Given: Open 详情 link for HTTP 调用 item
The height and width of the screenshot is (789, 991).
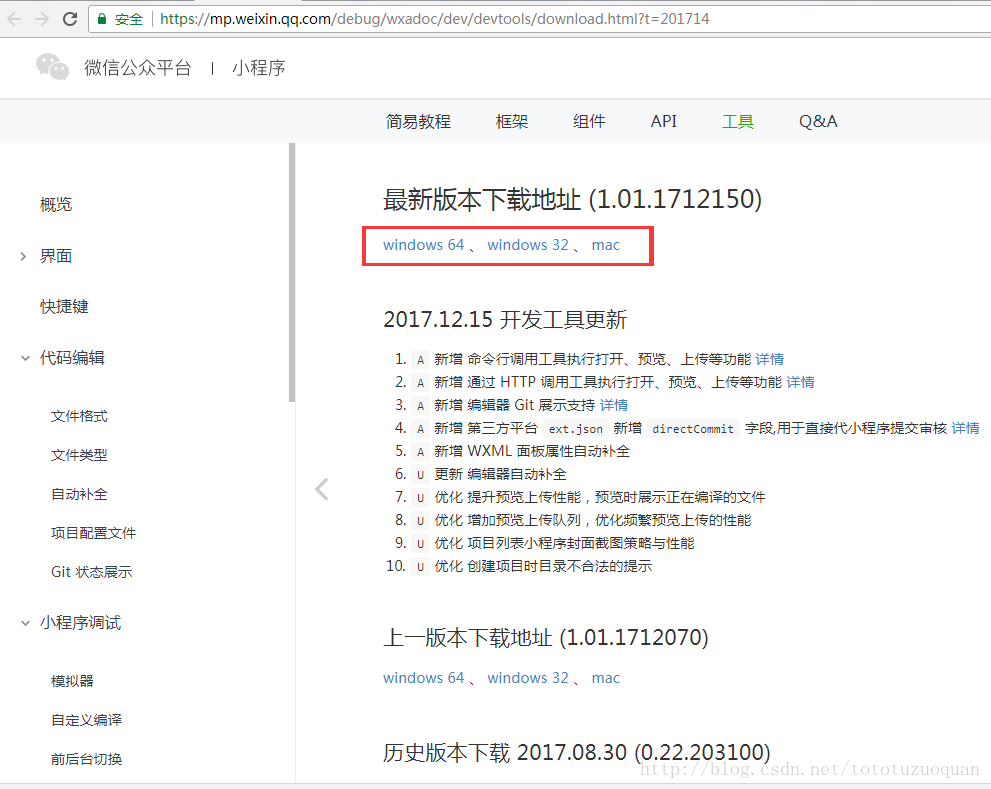Looking at the screenshot, I should point(801,382).
